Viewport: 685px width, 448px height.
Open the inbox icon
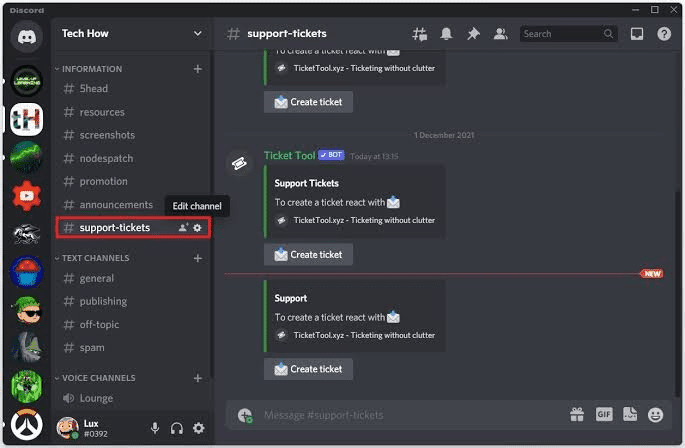(x=637, y=34)
